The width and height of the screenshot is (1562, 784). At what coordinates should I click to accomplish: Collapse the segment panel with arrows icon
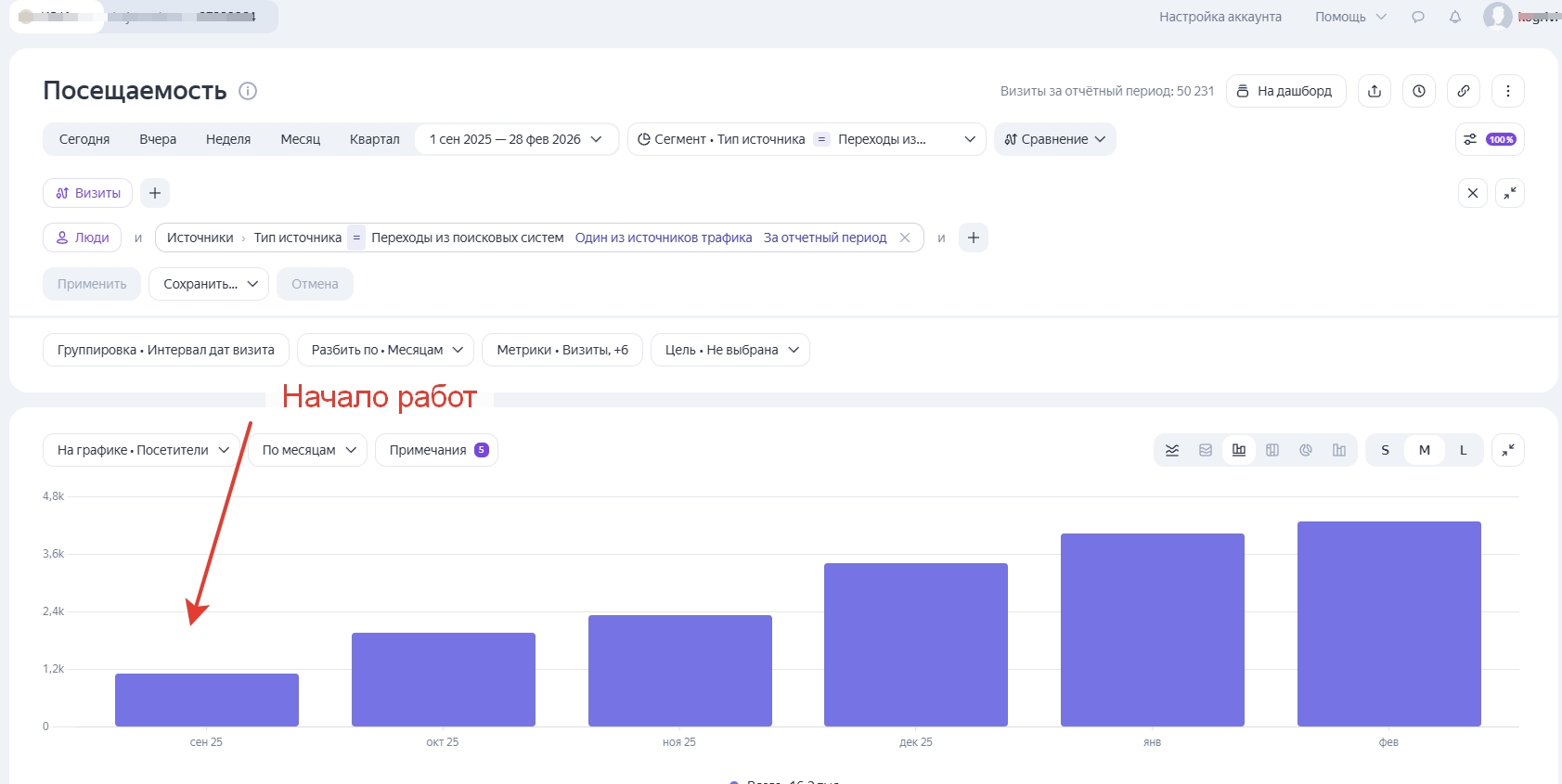(x=1510, y=193)
